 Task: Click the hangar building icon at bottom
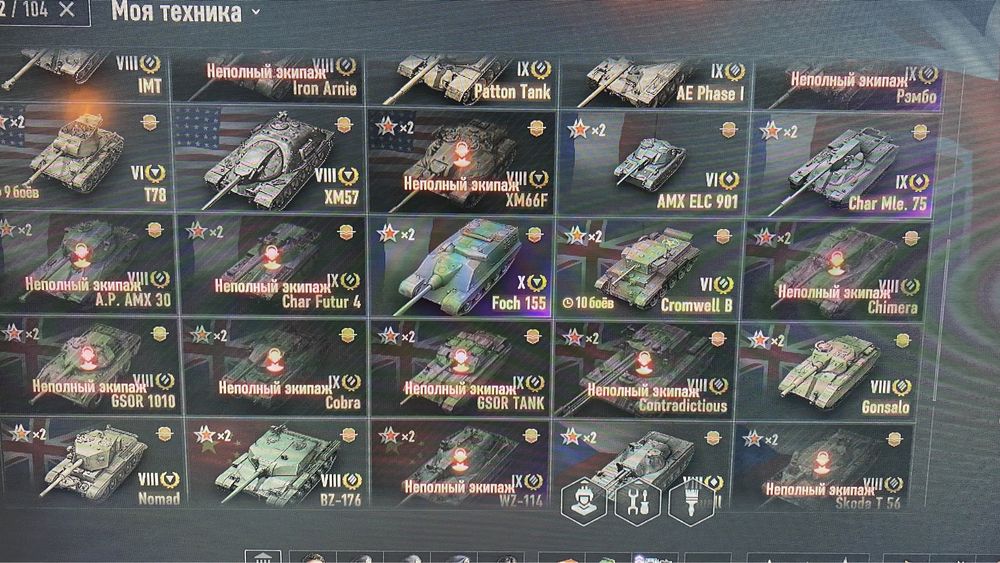pos(263,557)
